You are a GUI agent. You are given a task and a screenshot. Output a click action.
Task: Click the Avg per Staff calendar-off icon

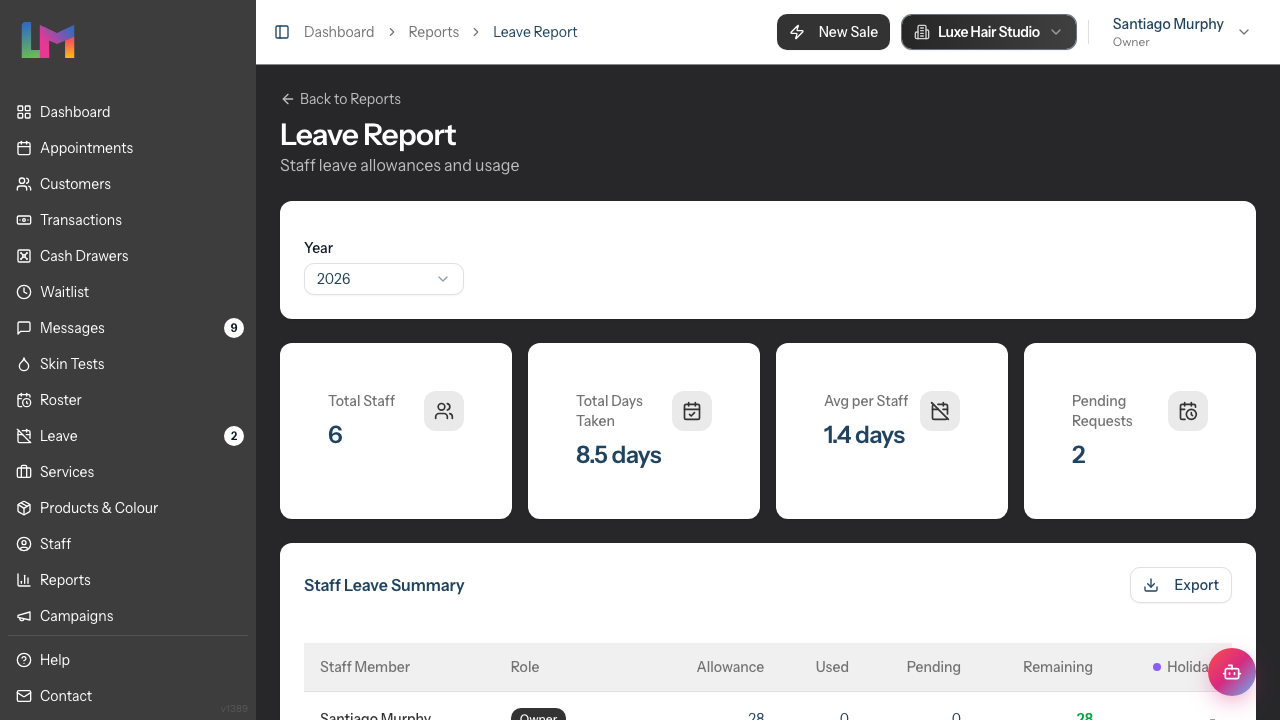pos(940,411)
